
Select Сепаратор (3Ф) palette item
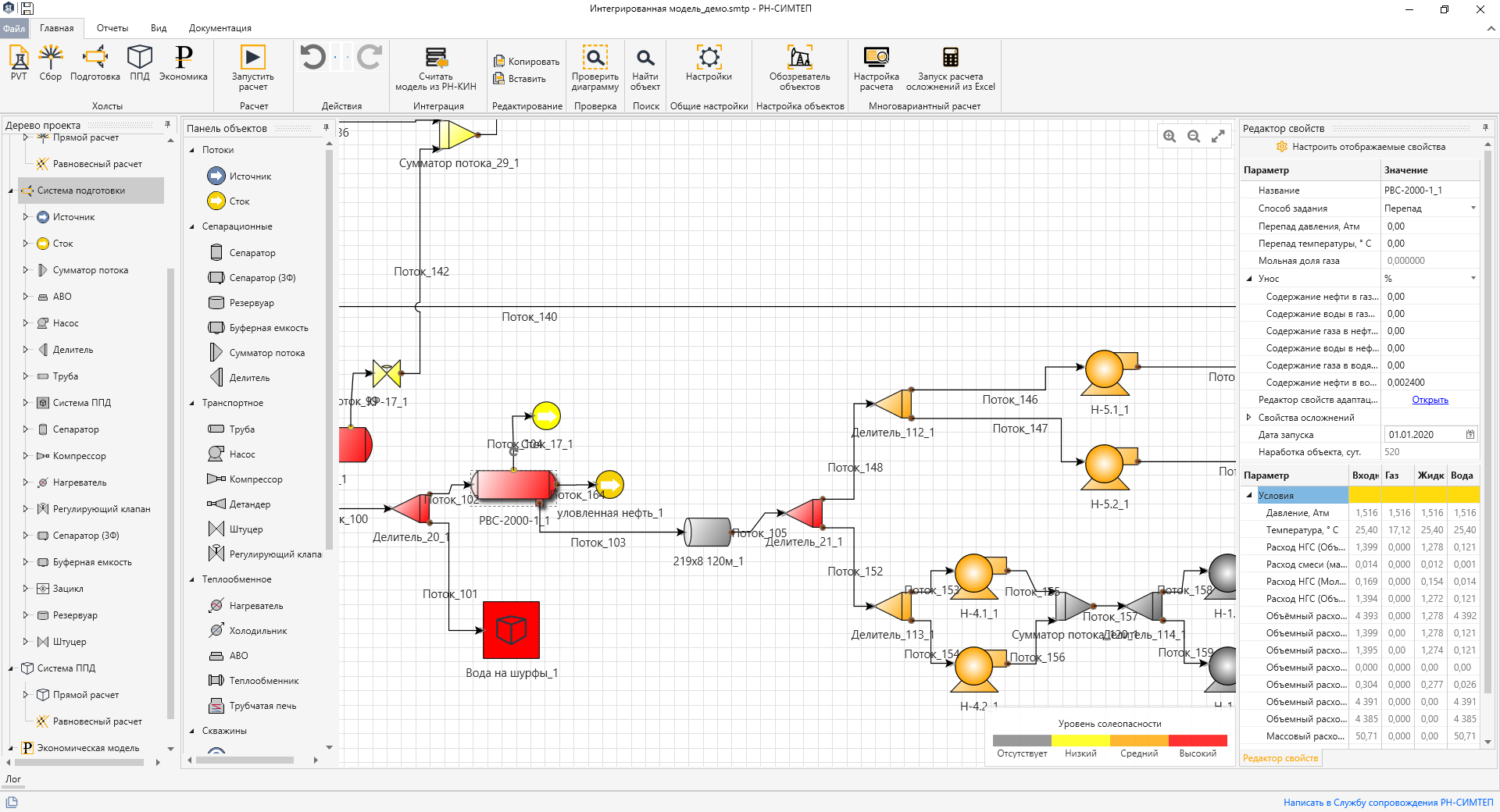[252, 278]
